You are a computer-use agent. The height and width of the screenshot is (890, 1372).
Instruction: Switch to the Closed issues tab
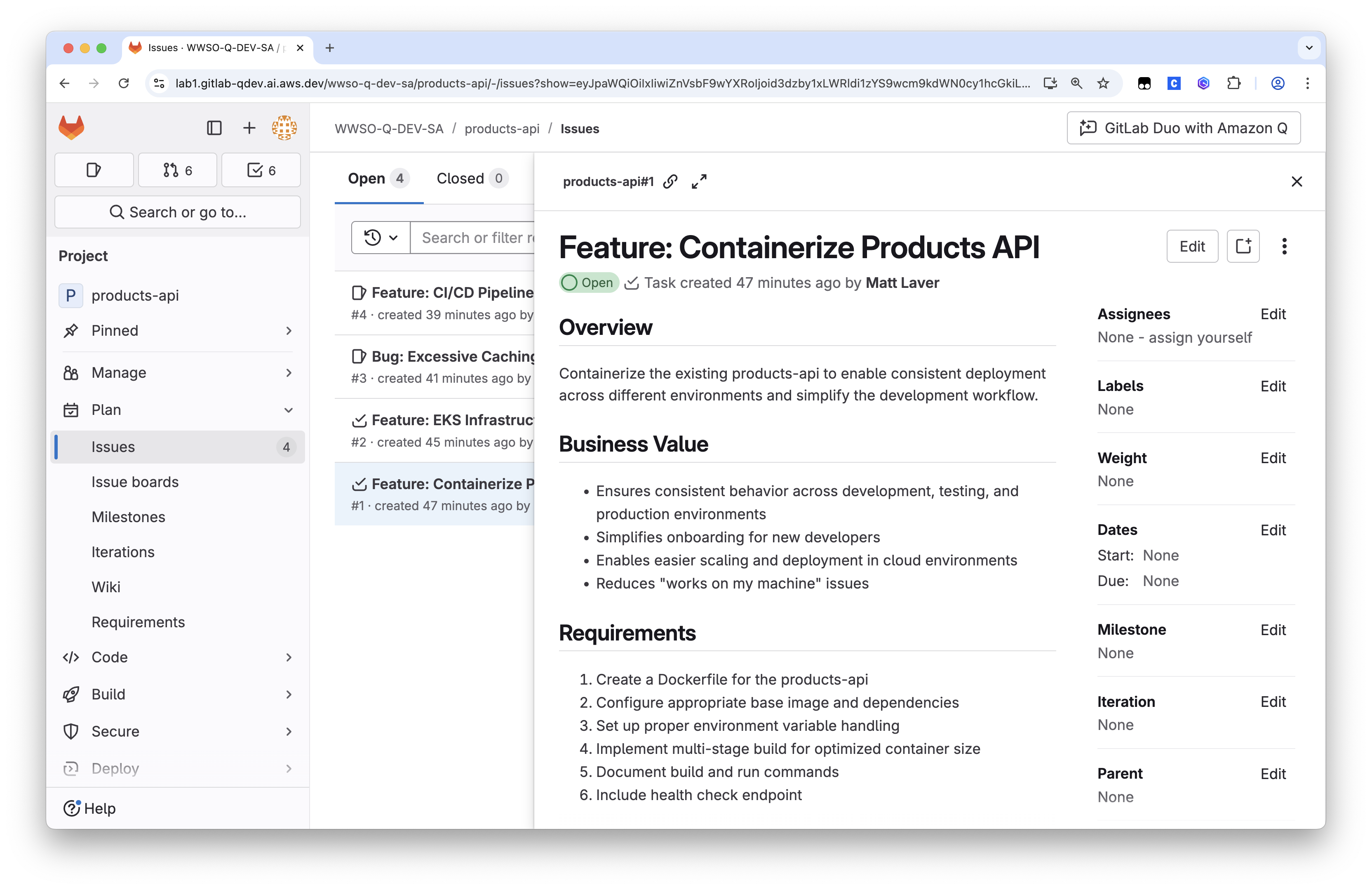pyautogui.click(x=471, y=178)
